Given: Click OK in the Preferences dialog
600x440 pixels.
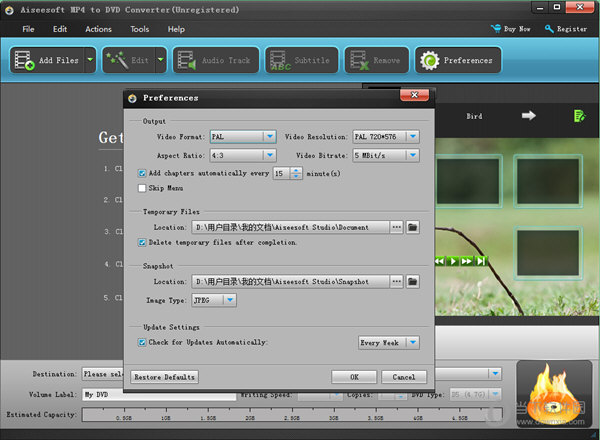Looking at the screenshot, I should pos(354,377).
